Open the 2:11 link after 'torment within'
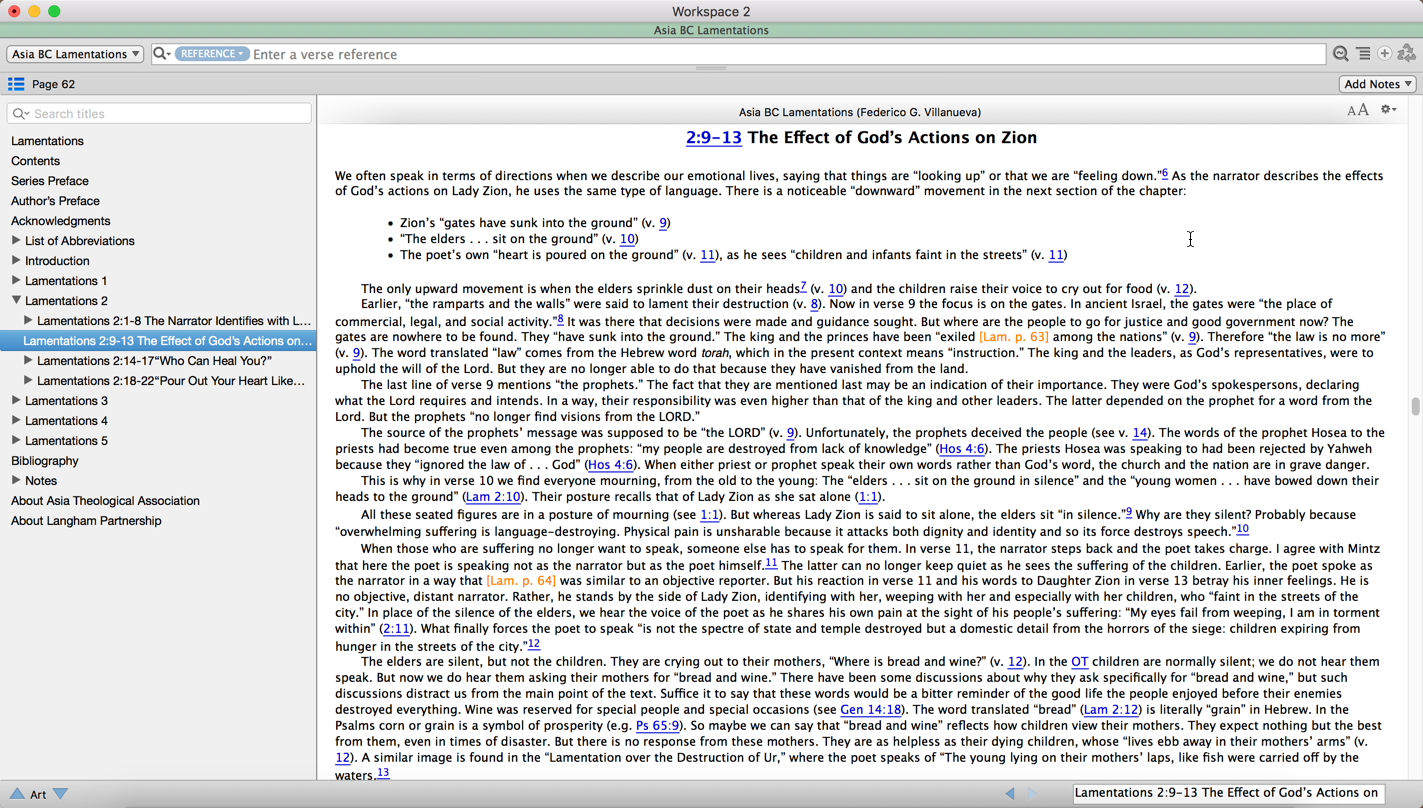 [396, 629]
